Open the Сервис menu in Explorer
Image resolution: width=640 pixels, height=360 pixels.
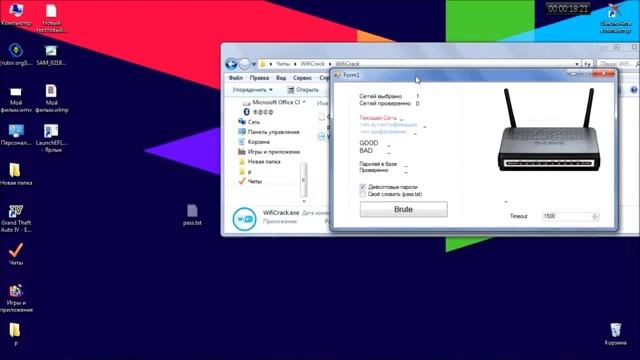[x=302, y=78]
